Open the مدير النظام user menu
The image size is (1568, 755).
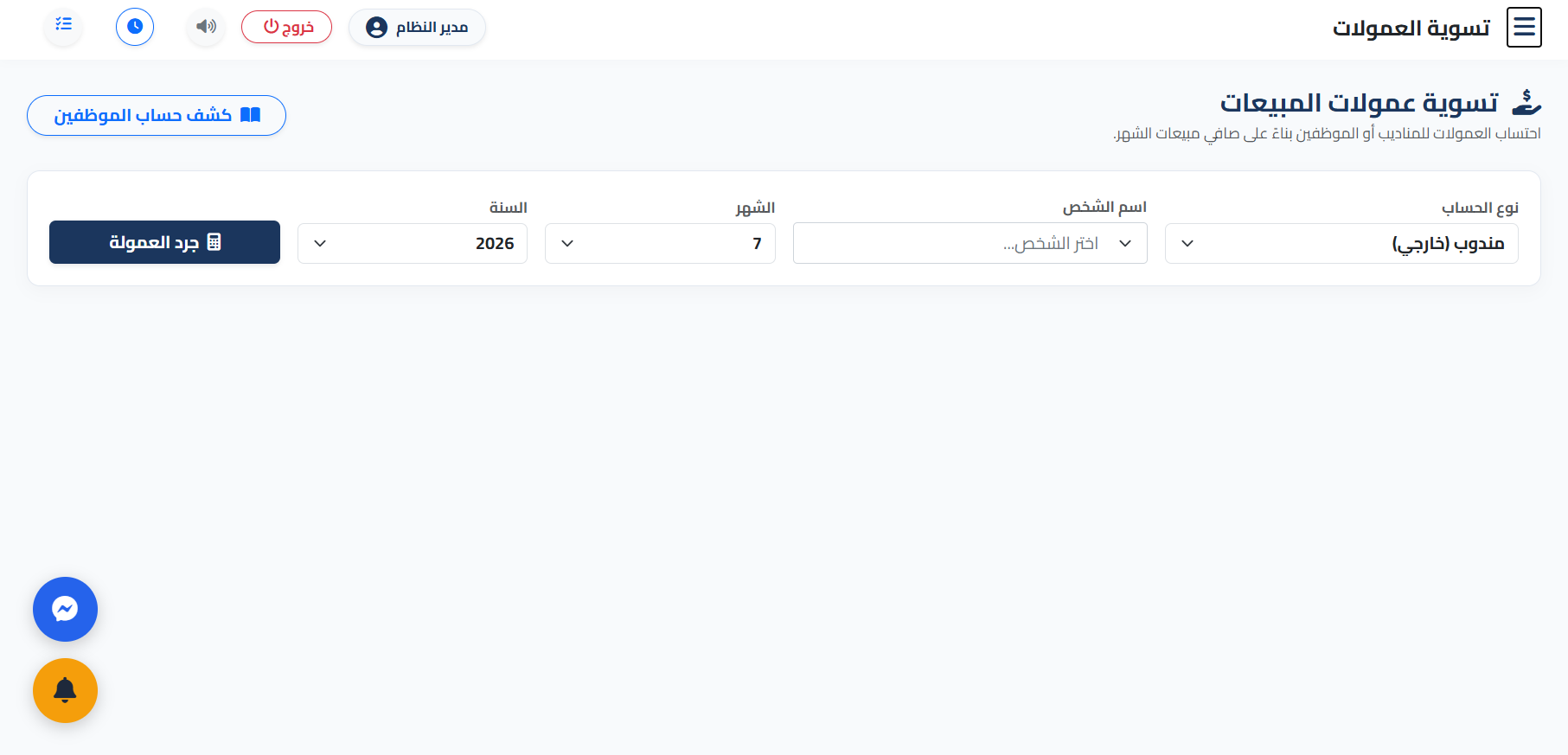(417, 28)
